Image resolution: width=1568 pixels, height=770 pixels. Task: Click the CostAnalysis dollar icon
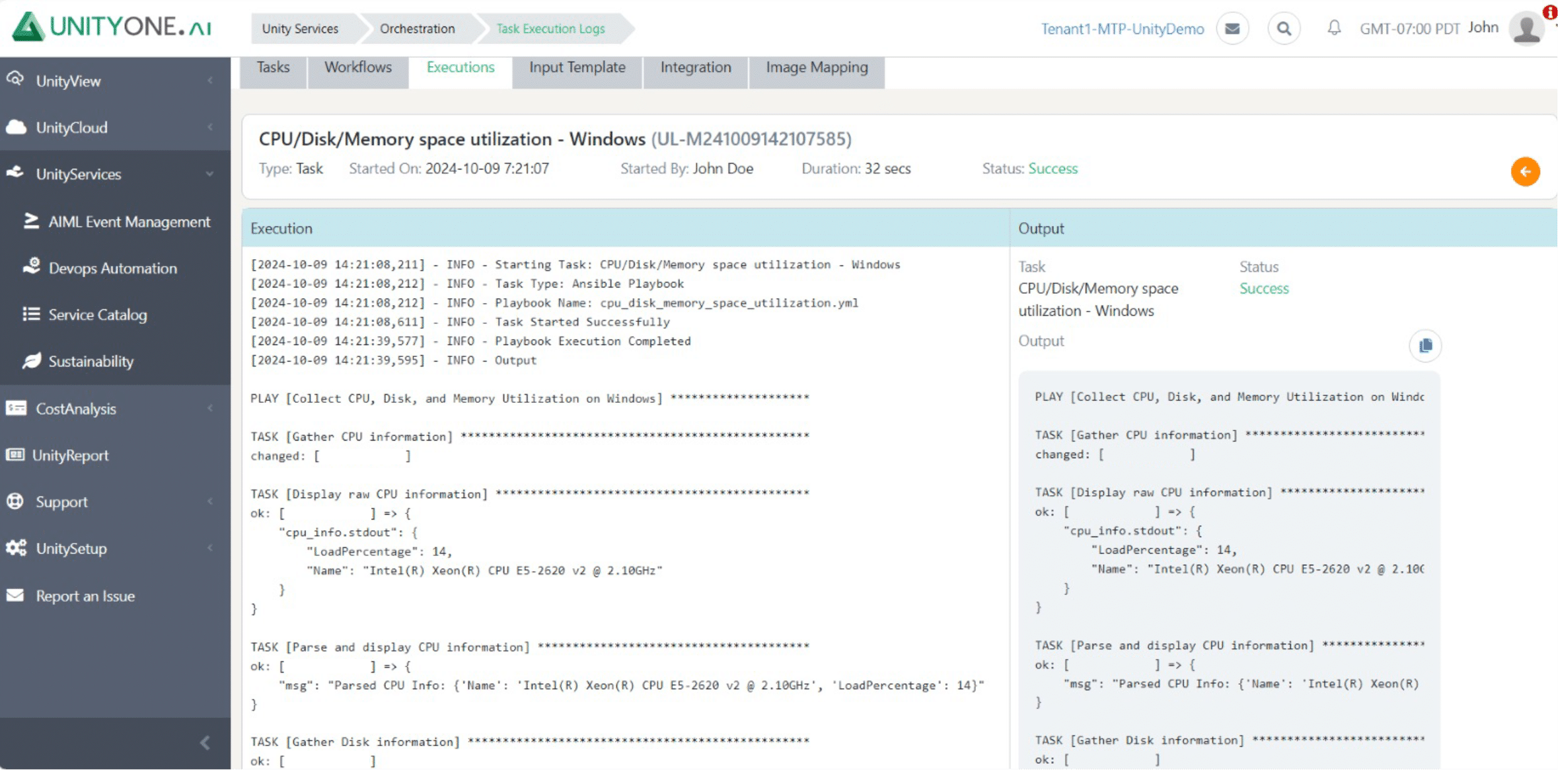[x=16, y=408]
